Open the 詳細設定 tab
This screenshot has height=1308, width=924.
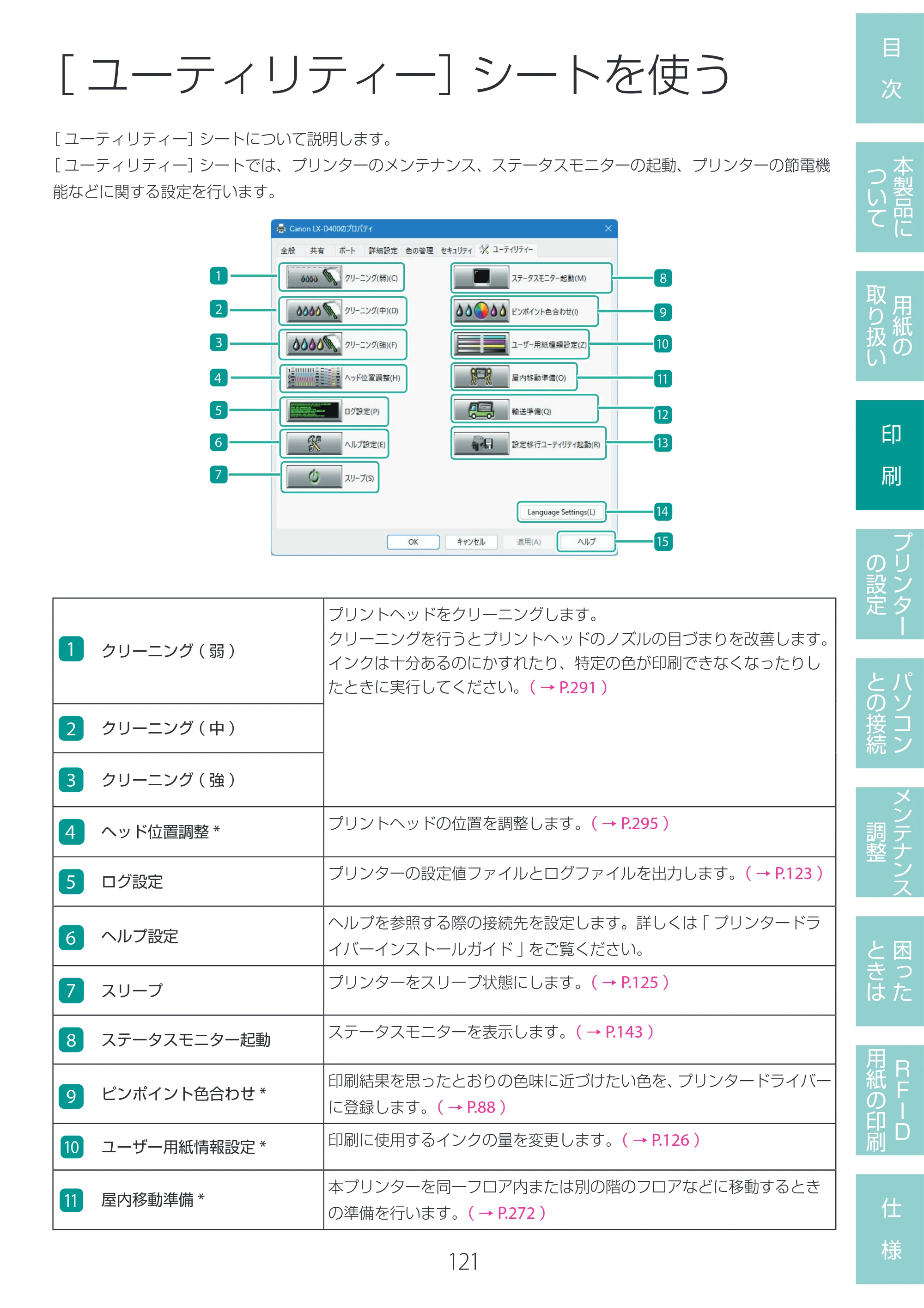pyautogui.click(x=383, y=251)
